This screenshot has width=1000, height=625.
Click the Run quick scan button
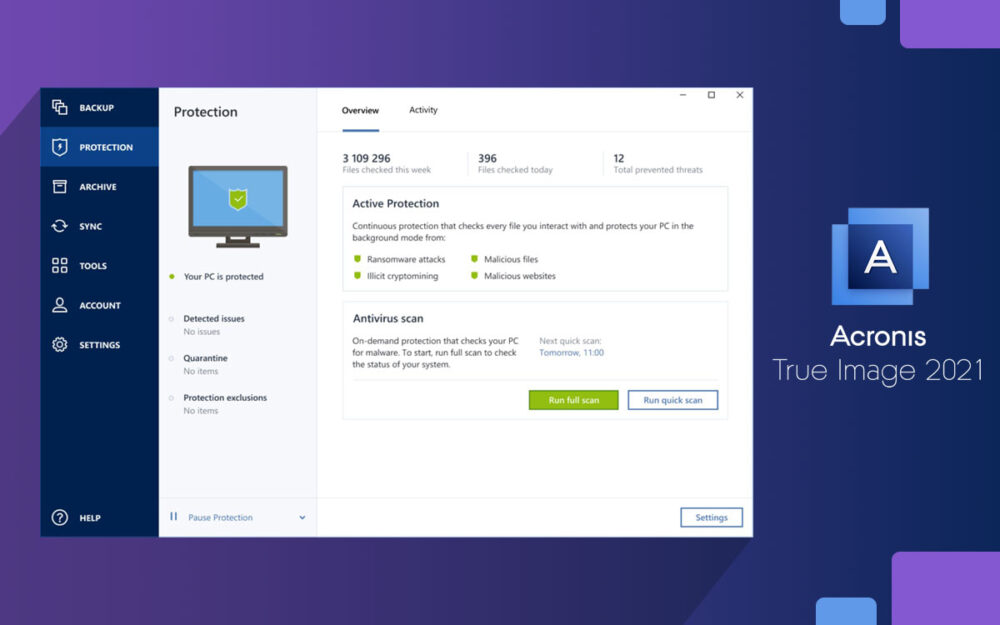click(672, 400)
